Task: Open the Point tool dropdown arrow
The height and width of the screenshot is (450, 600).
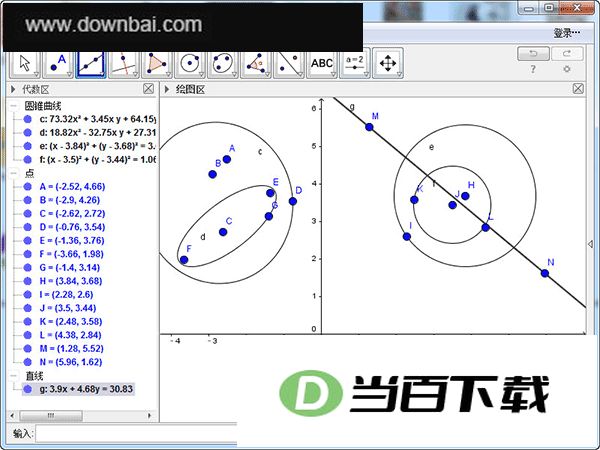Action: pyautogui.click(x=70, y=74)
